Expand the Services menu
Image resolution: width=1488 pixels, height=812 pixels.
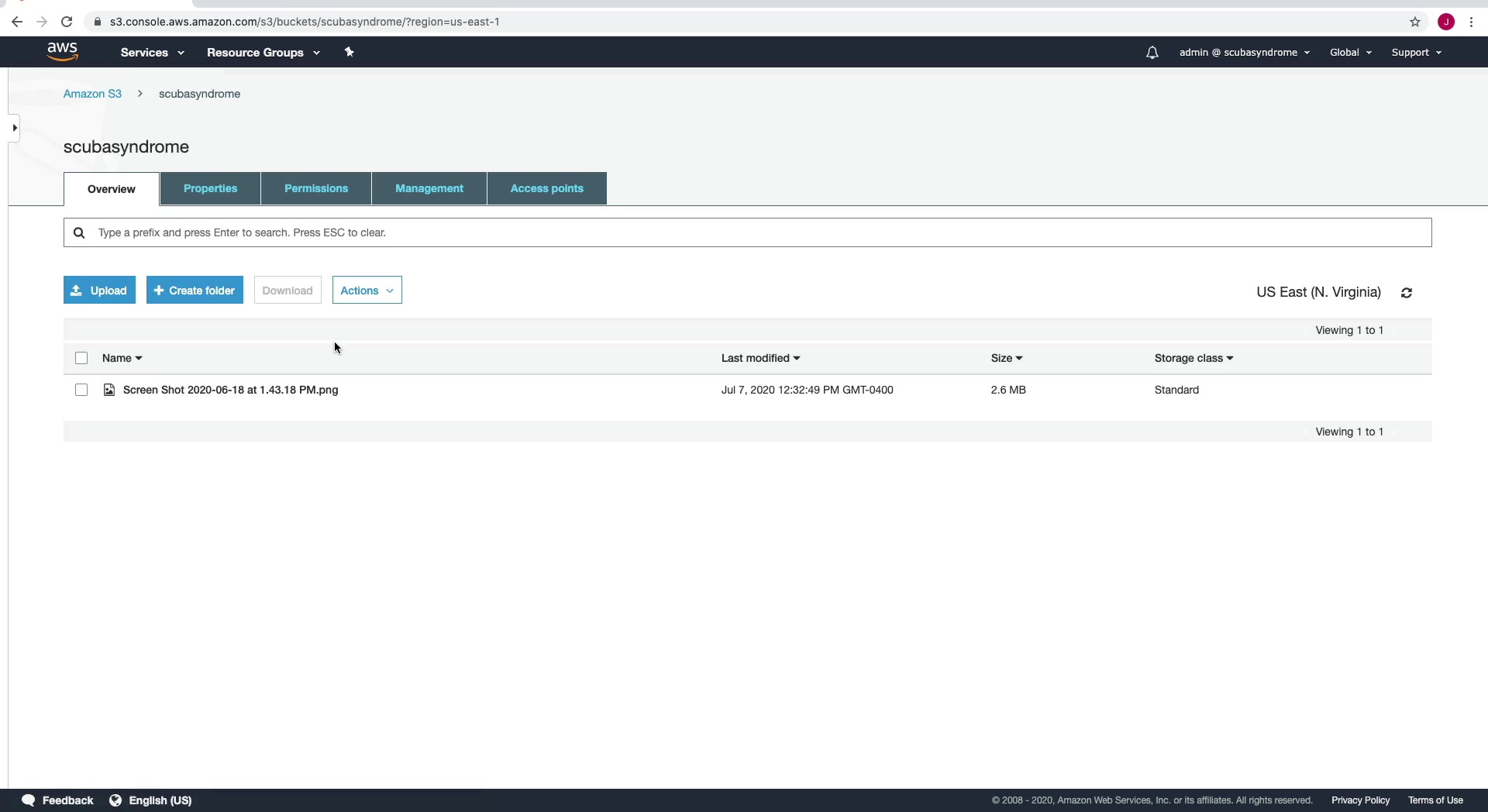(x=153, y=53)
